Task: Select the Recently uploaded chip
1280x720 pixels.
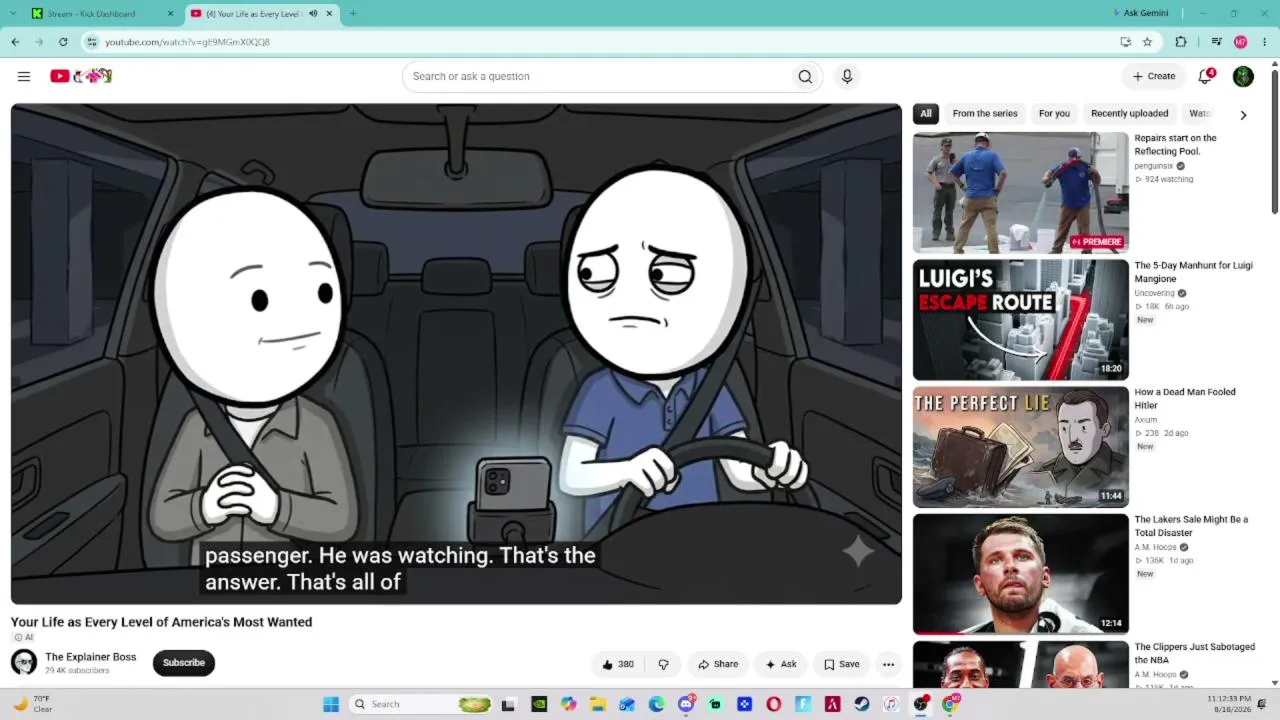Action: pyautogui.click(x=1129, y=114)
